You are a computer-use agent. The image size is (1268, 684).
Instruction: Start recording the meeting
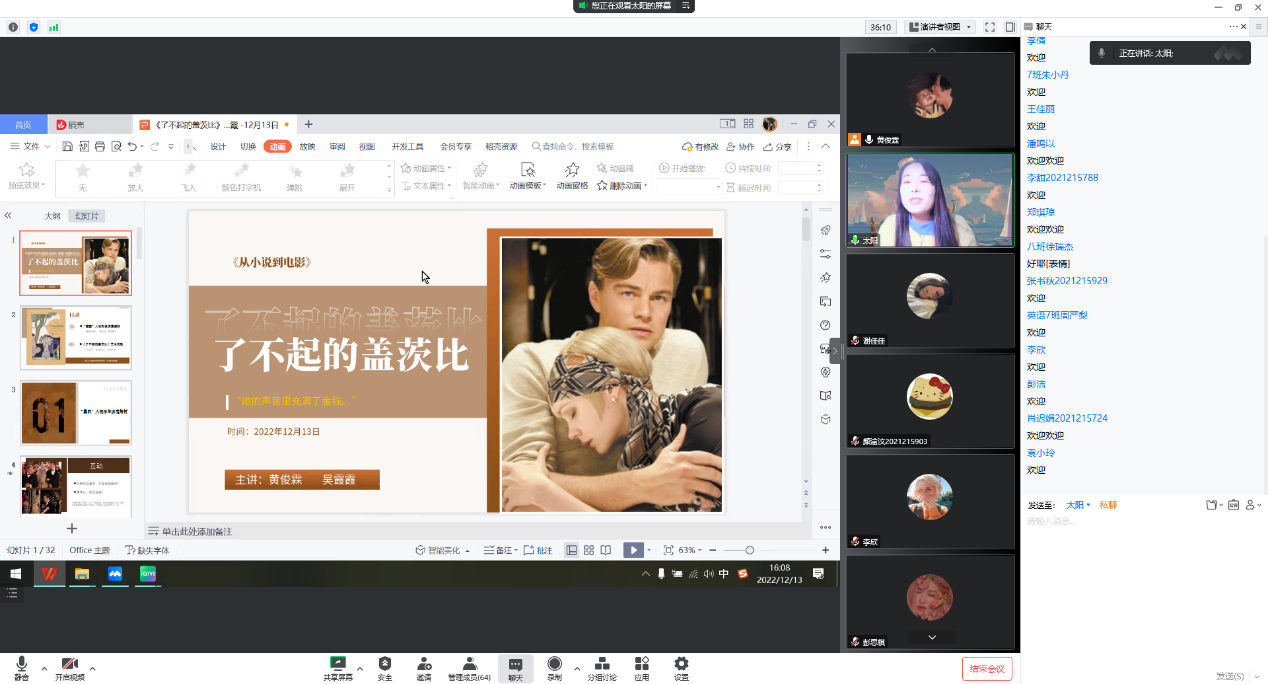(554, 667)
